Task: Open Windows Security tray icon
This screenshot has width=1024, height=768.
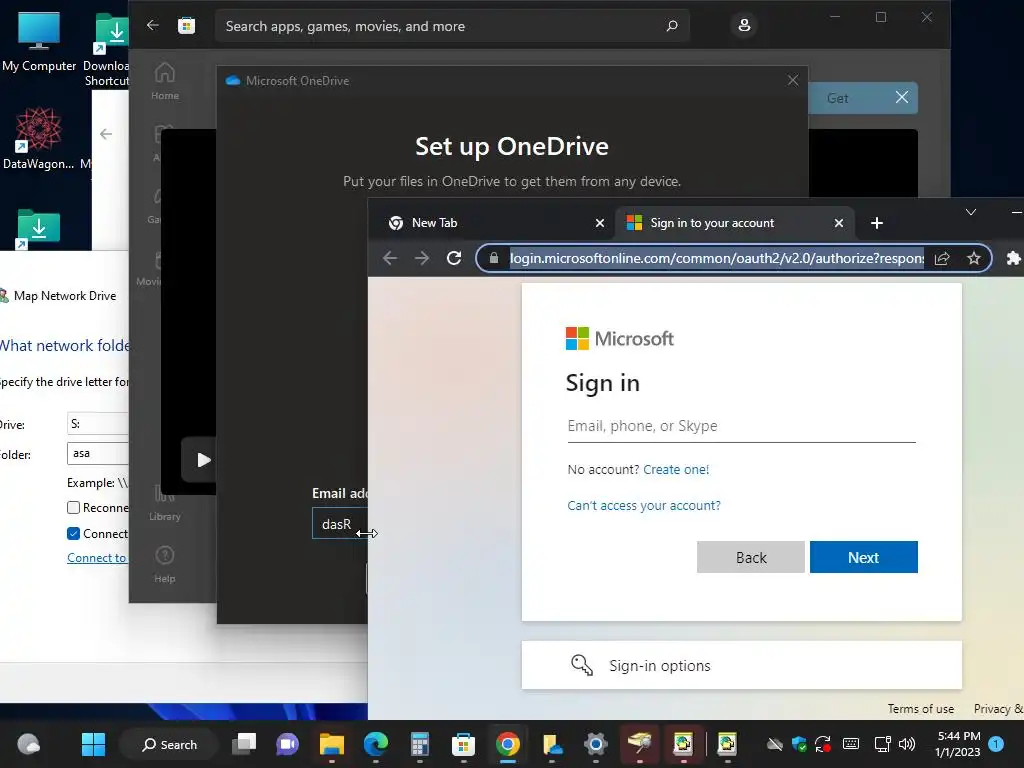Action: (799, 744)
